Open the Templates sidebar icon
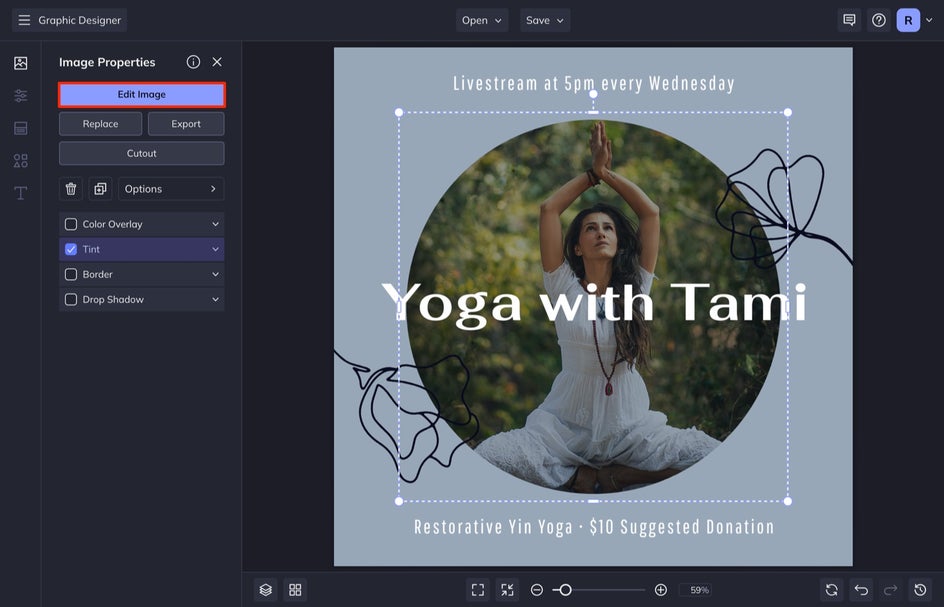 [x=20, y=128]
